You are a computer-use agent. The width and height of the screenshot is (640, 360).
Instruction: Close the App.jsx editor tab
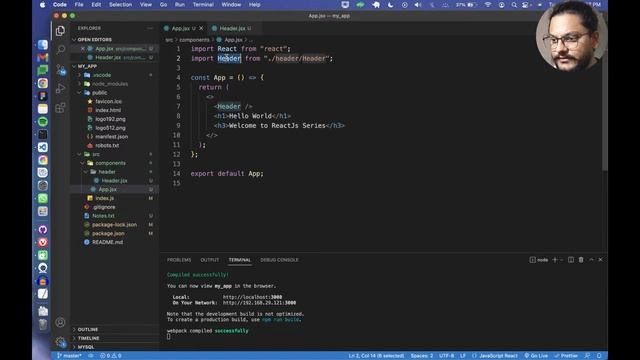201,28
